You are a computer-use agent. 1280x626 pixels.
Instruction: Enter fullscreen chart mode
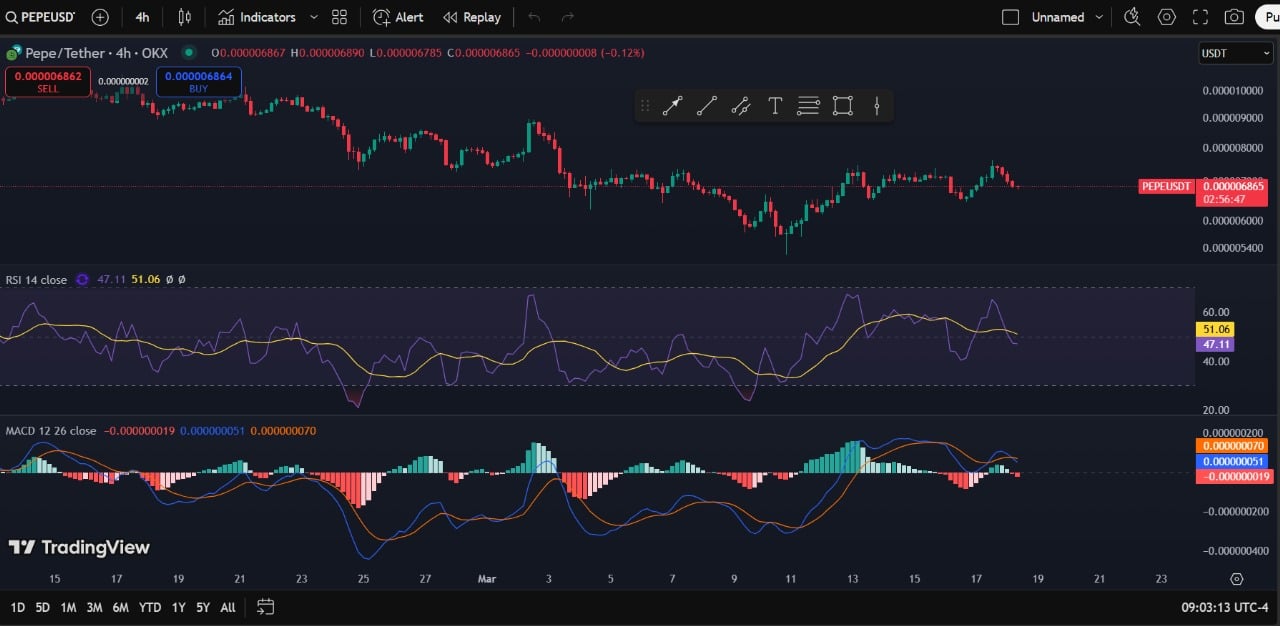point(1200,17)
